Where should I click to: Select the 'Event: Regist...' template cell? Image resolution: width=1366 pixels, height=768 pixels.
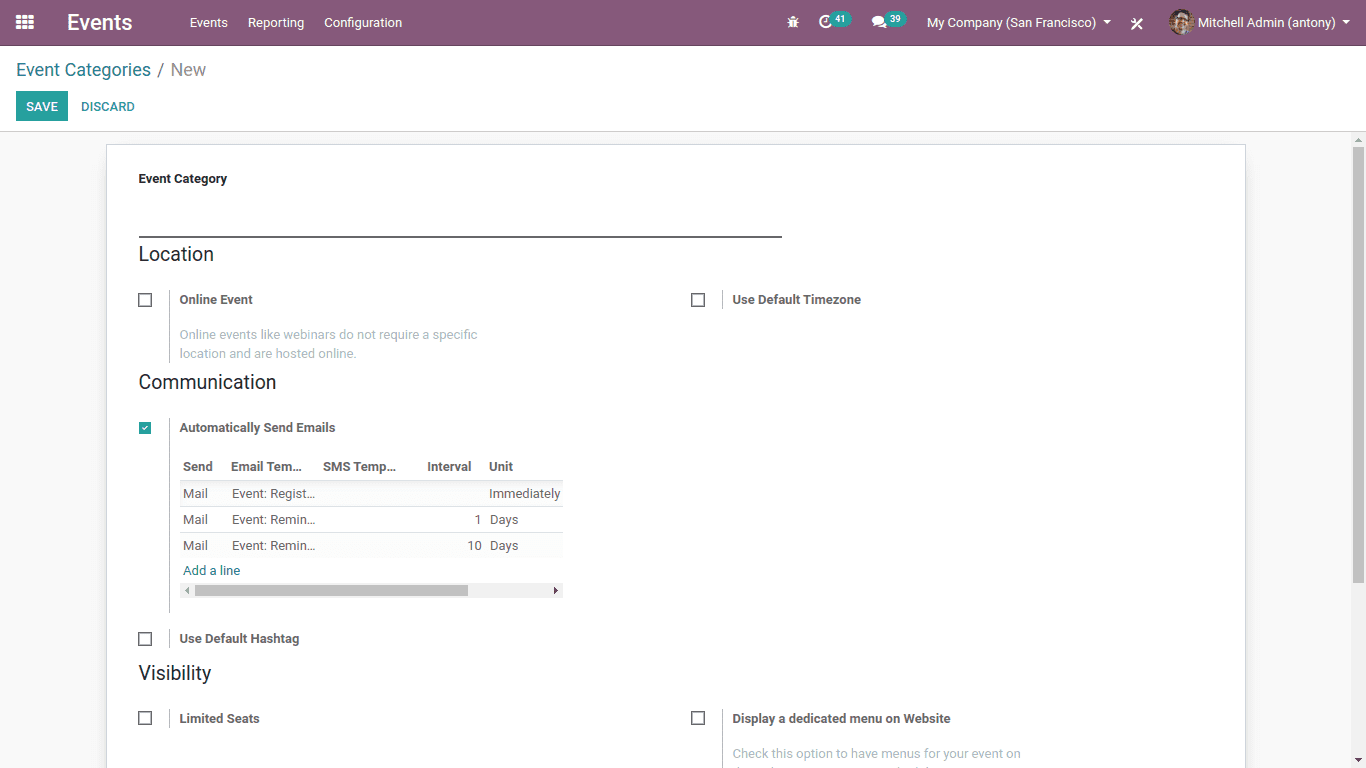pos(273,494)
